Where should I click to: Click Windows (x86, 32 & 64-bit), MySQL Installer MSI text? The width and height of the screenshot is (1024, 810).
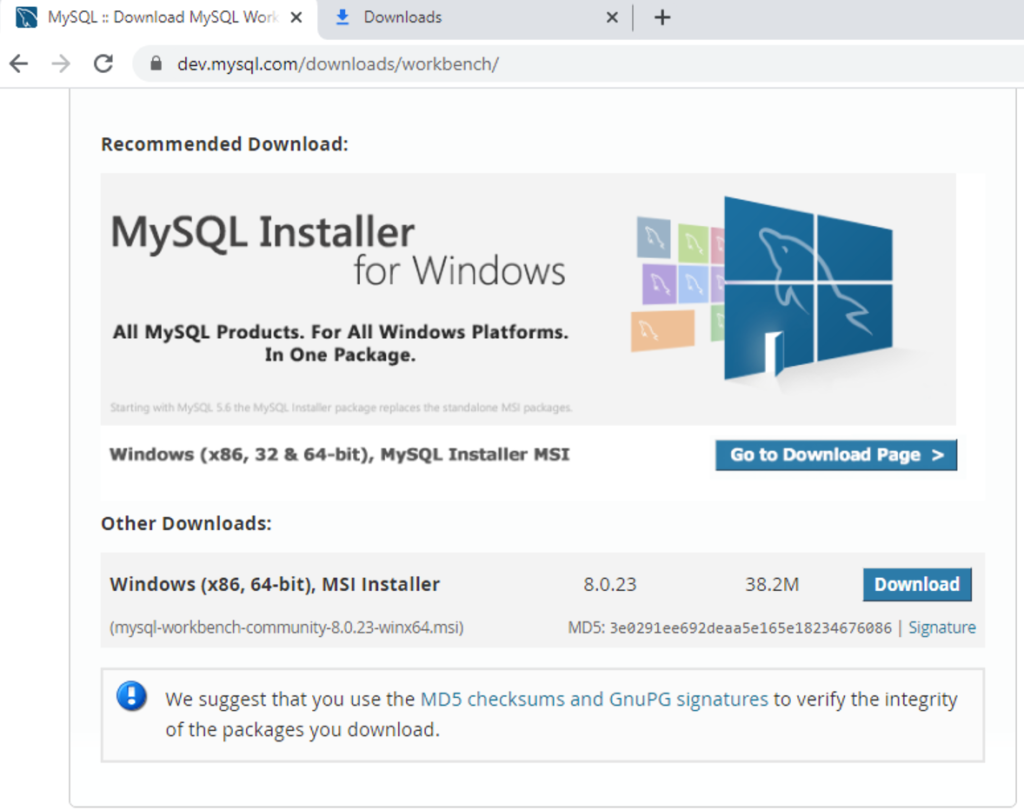340,455
